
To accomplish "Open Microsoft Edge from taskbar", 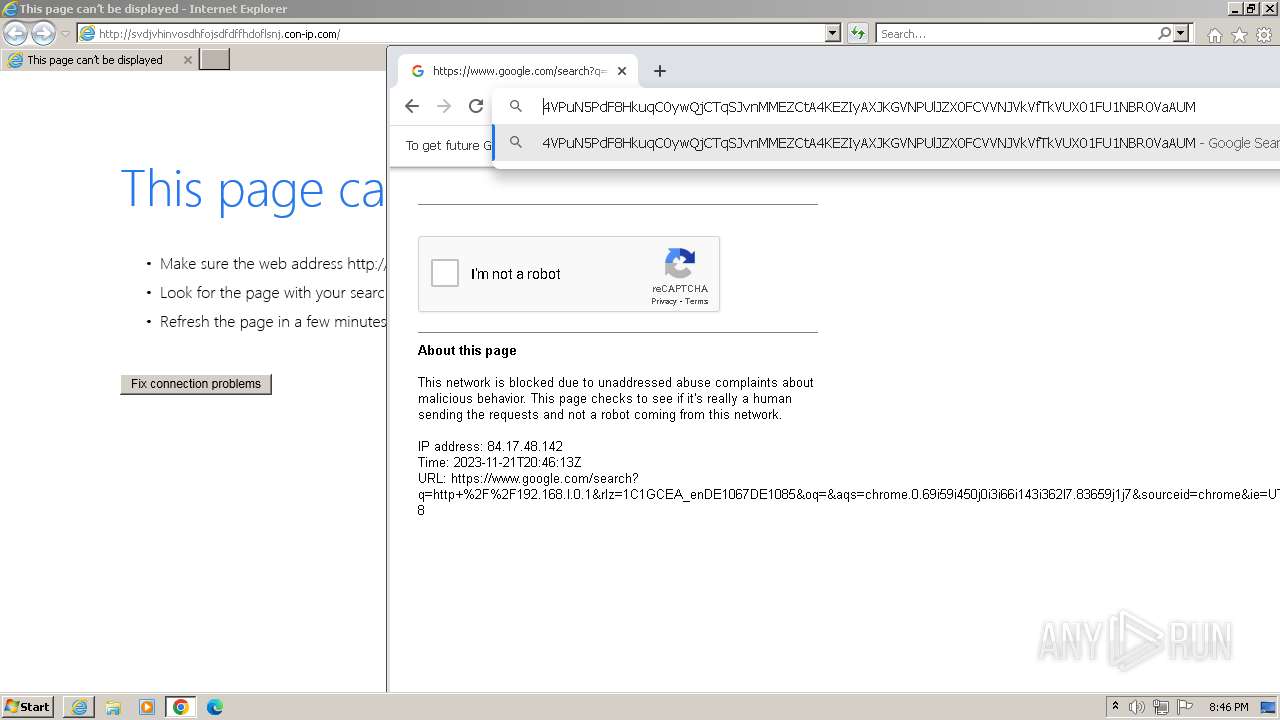I will click(x=215, y=707).
